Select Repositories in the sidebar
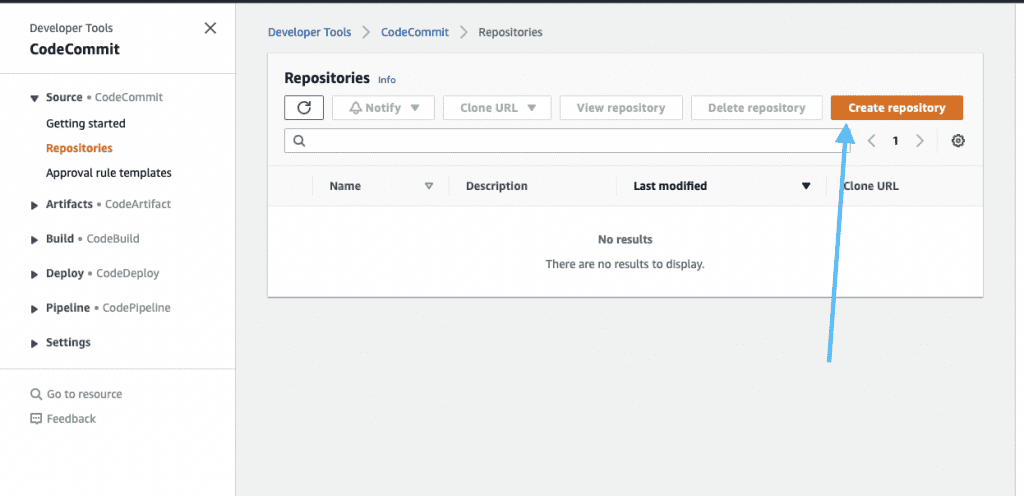The height and width of the screenshot is (496, 1024). click(79, 148)
